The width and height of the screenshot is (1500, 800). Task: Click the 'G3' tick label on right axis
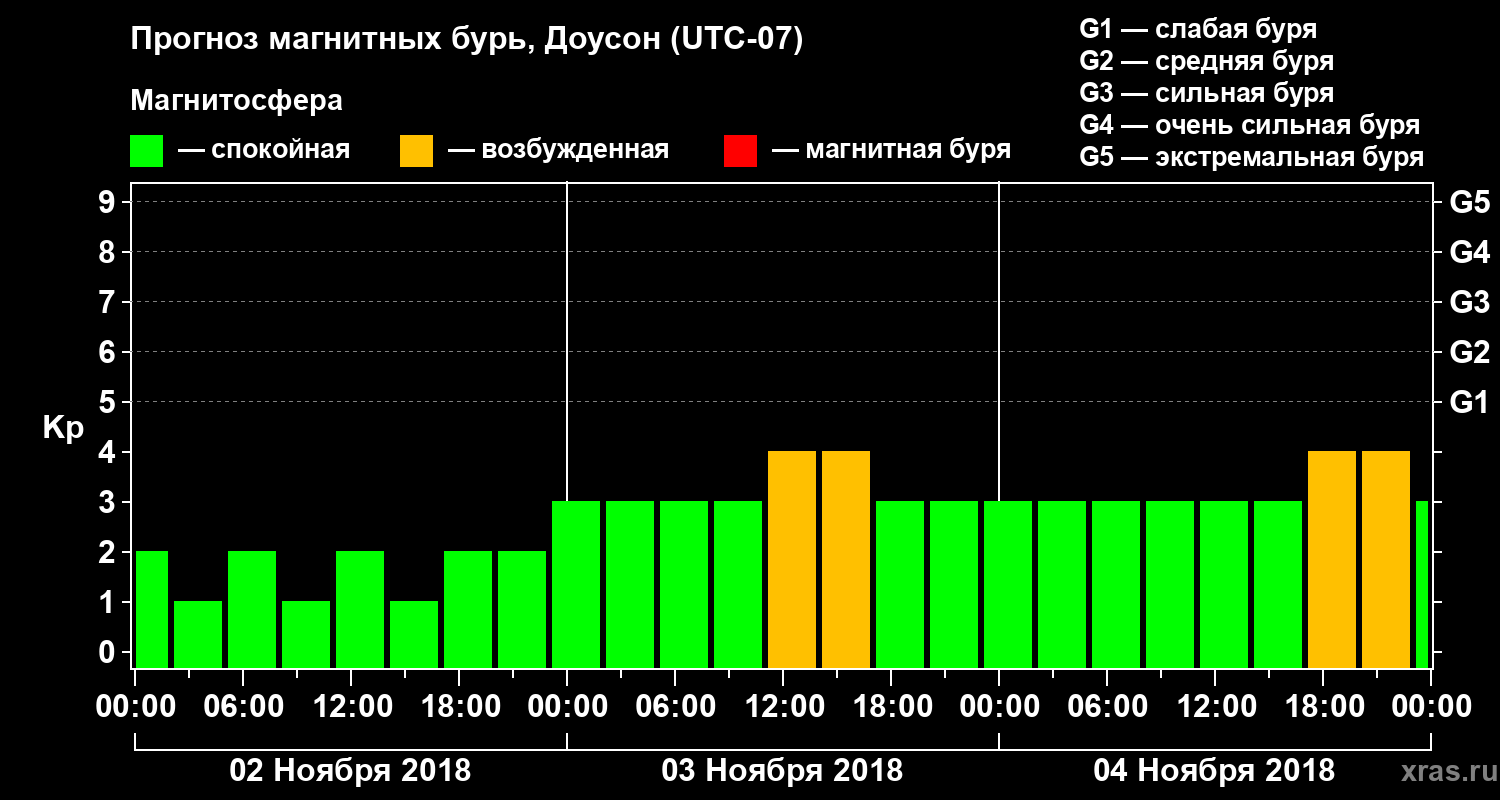click(1469, 302)
